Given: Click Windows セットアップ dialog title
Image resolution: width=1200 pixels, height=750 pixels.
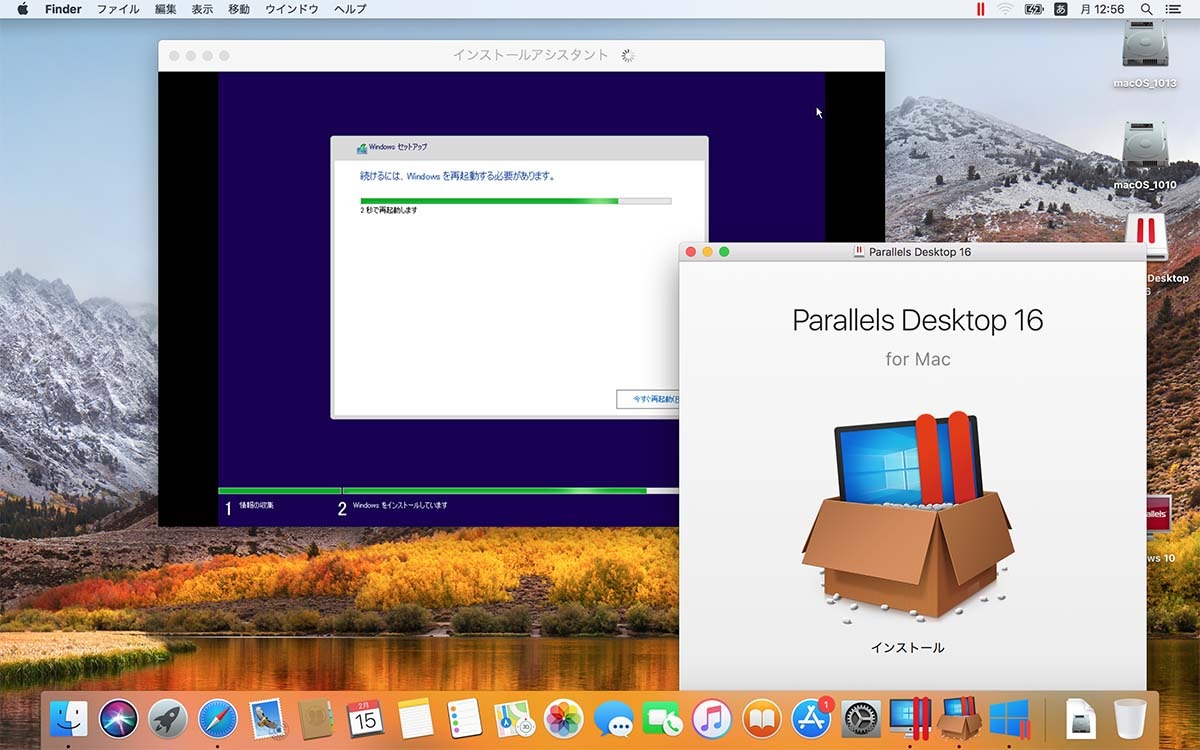Looking at the screenshot, I should (x=398, y=147).
